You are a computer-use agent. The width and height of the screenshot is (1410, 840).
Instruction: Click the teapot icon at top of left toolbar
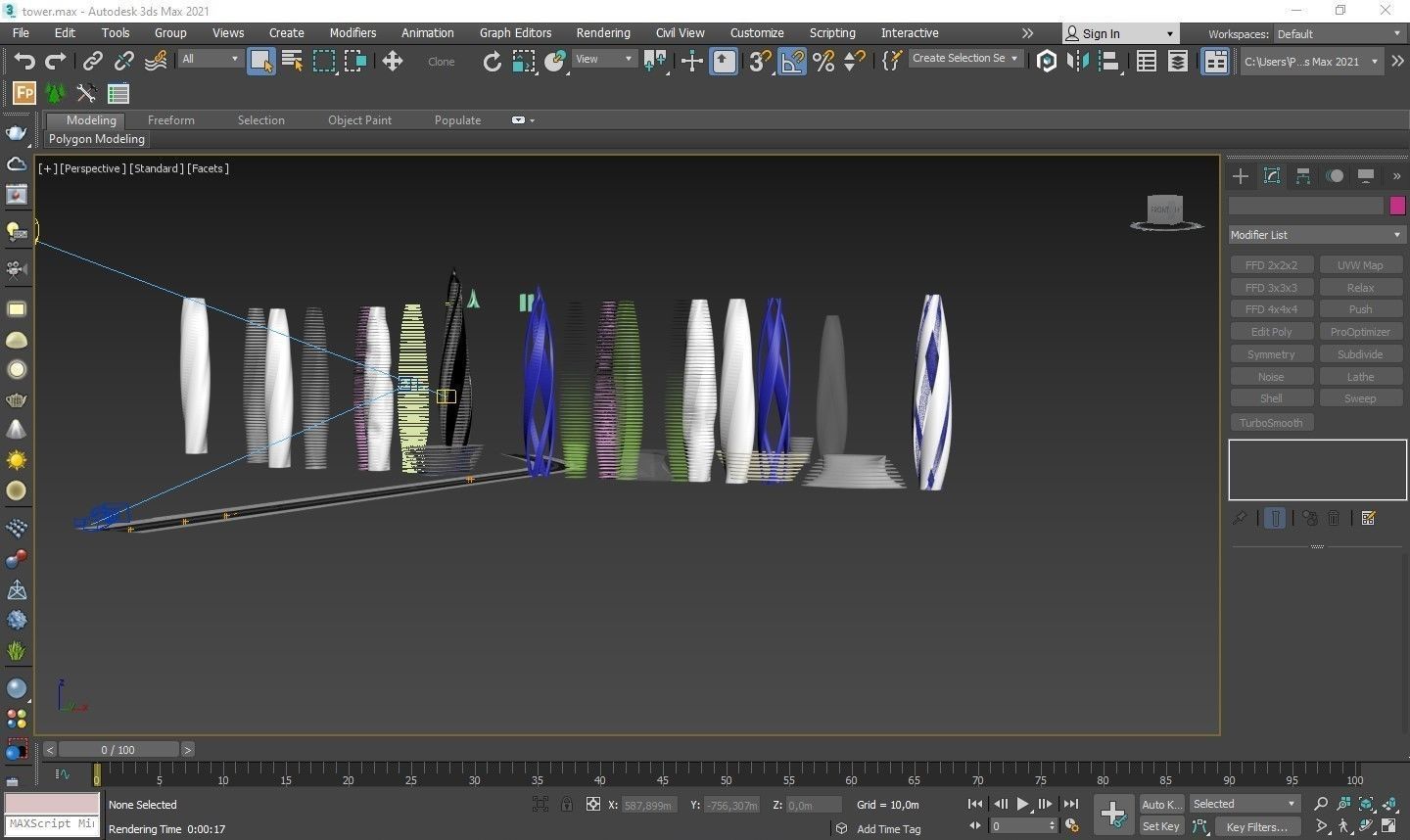(x=17, y=132)
